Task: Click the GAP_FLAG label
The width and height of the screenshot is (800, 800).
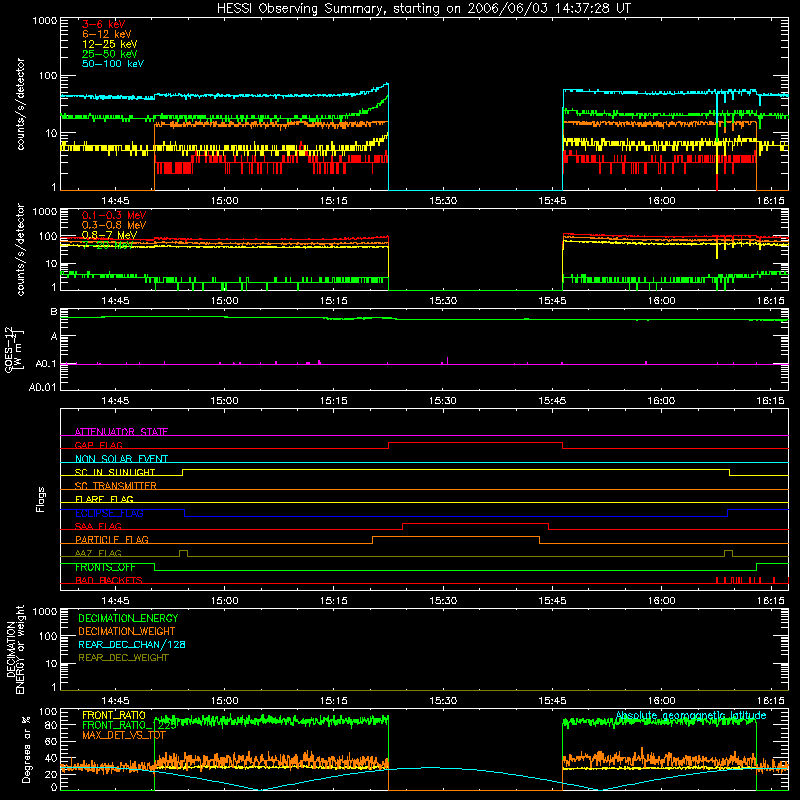Action: [98, 445]
